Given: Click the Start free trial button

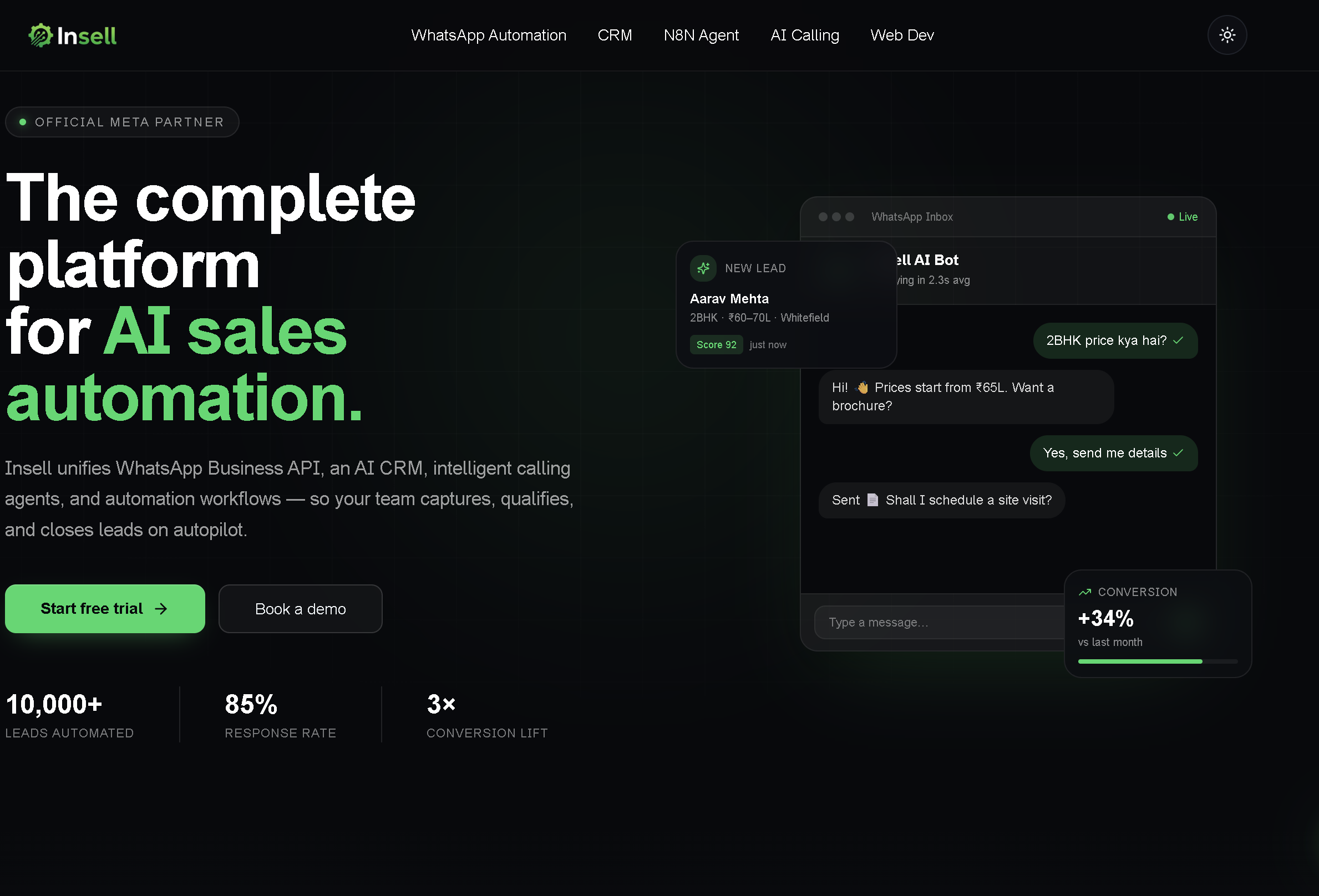Looking at the screenshot, I should coord(105,609).
